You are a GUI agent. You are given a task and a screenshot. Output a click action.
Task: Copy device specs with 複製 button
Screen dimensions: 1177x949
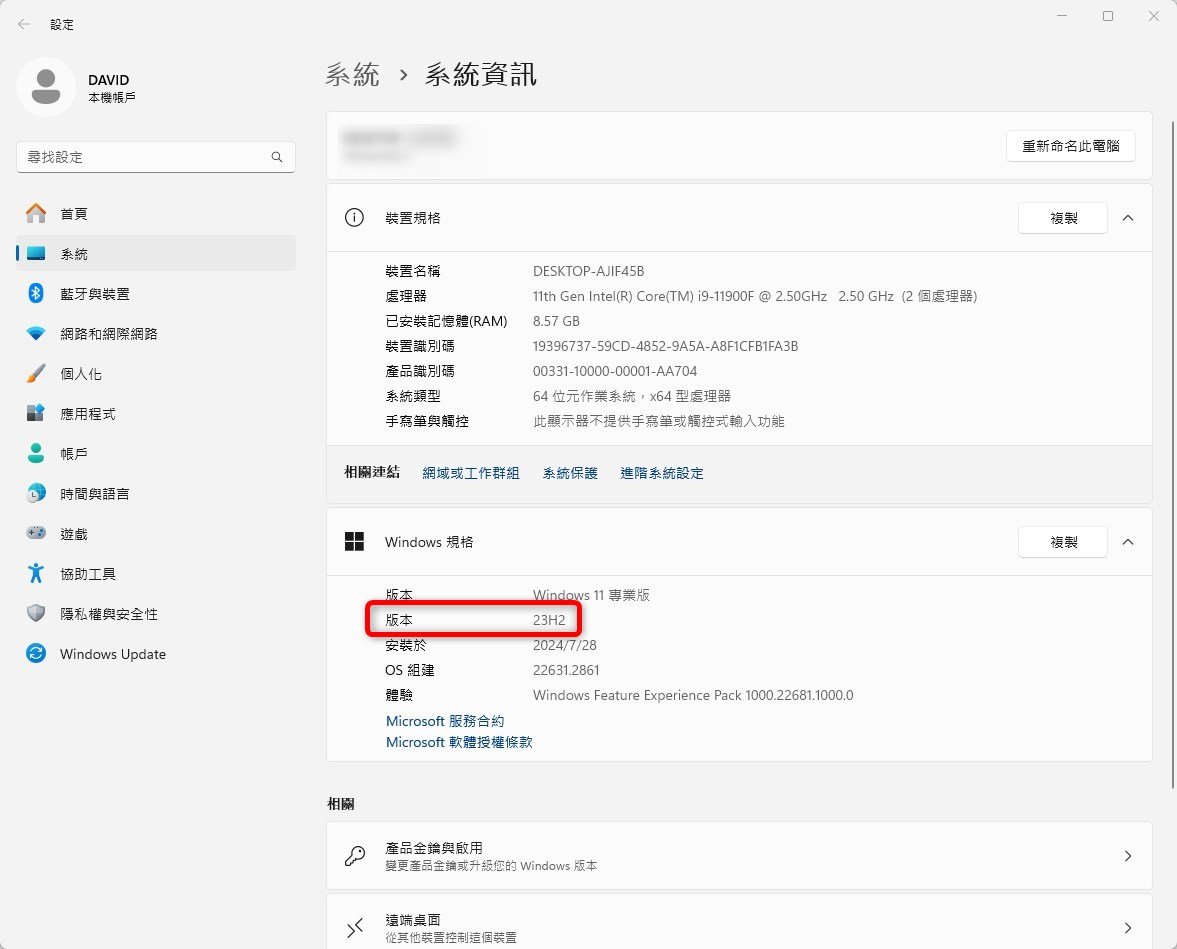pos(1063,218)
